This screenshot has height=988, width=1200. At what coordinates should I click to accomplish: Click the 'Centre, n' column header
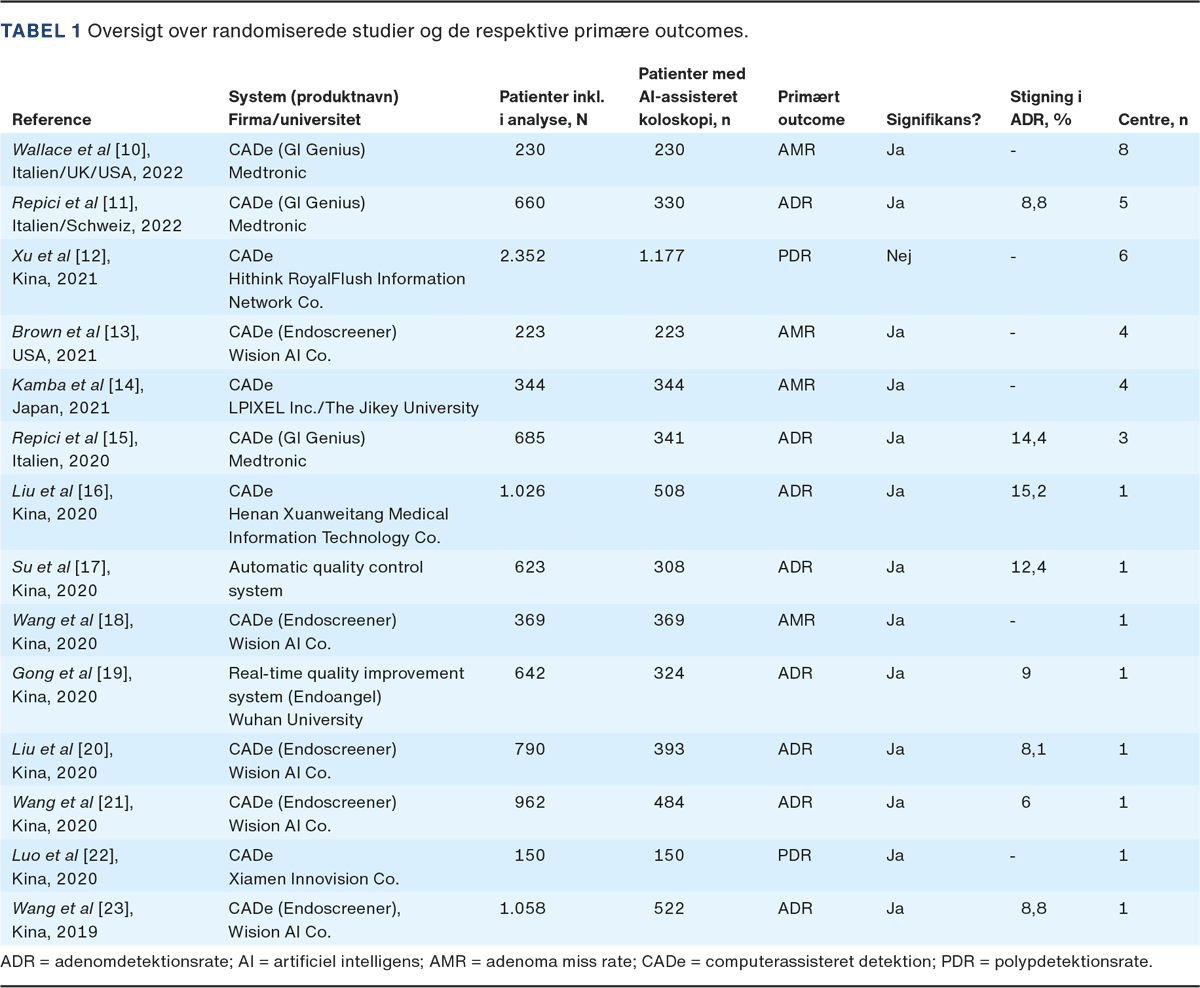click(1153, 120)
